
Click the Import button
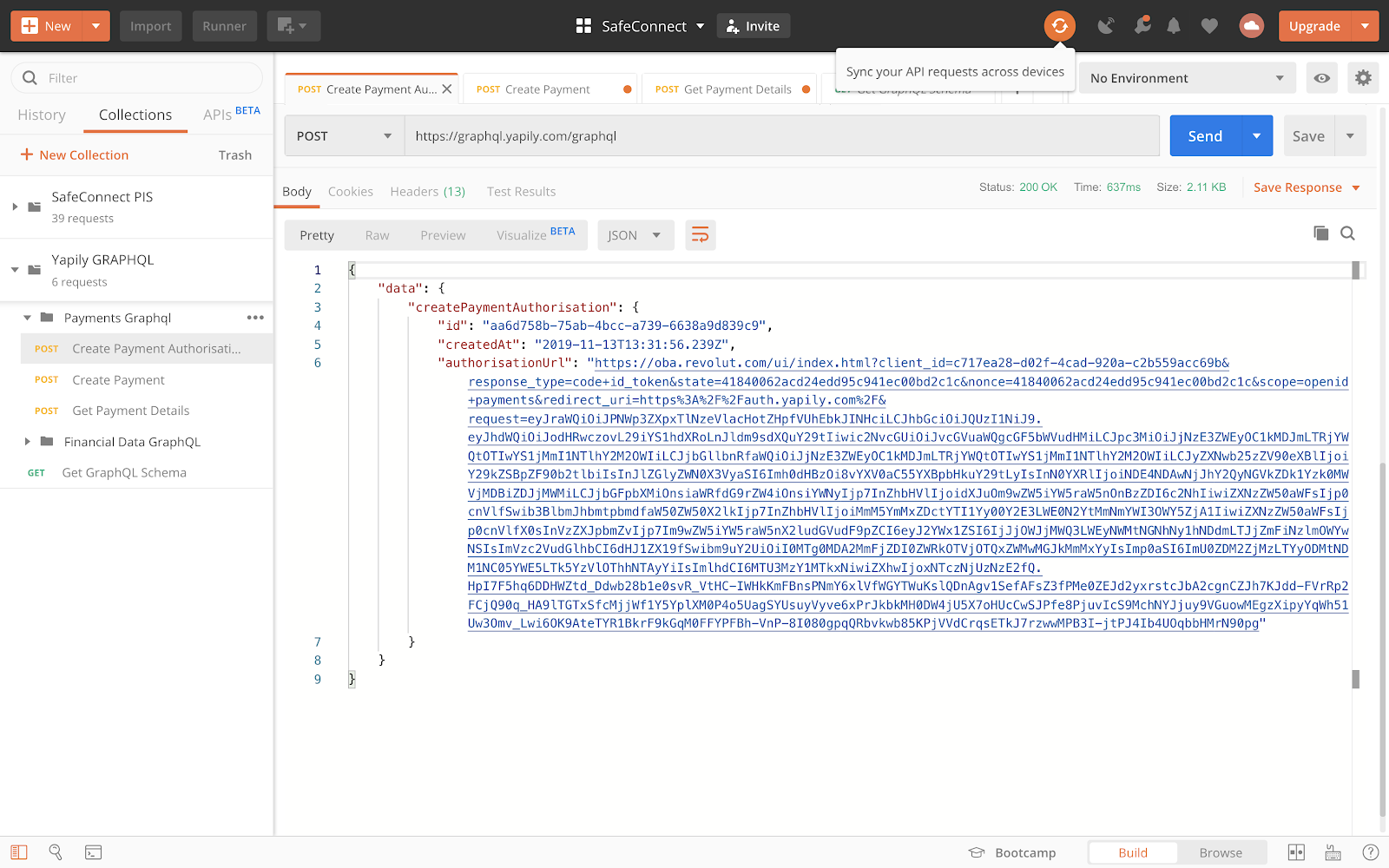[151, 26]
